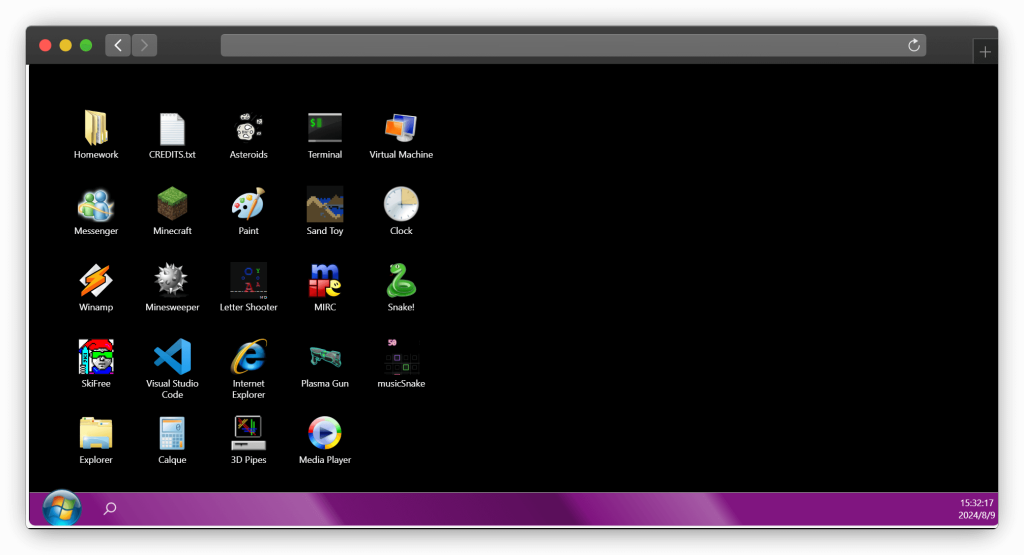
Task: Launch the Terminal desktop icon
Action: point(325,129)
